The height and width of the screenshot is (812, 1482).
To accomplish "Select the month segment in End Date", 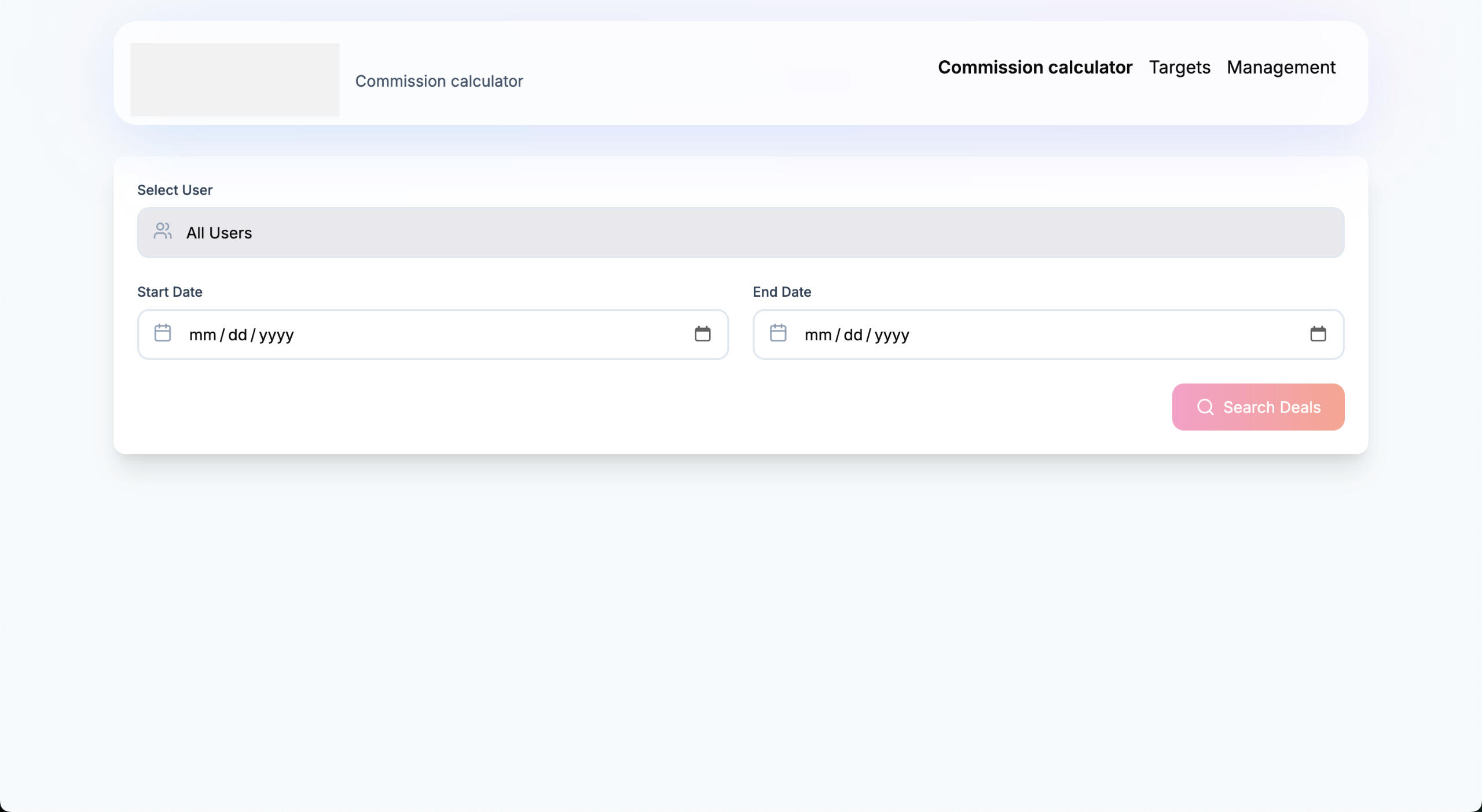I will click(x=817, y=335).
